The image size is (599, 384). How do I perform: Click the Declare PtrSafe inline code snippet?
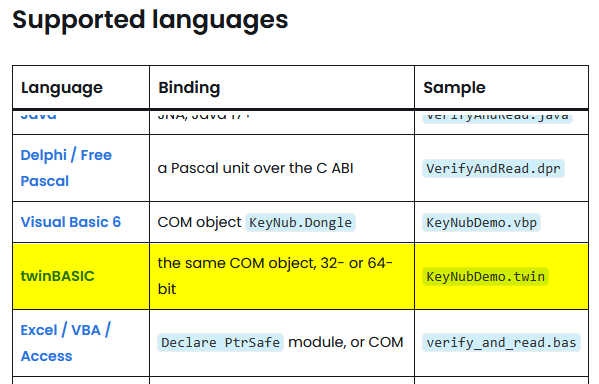(220, 342)
